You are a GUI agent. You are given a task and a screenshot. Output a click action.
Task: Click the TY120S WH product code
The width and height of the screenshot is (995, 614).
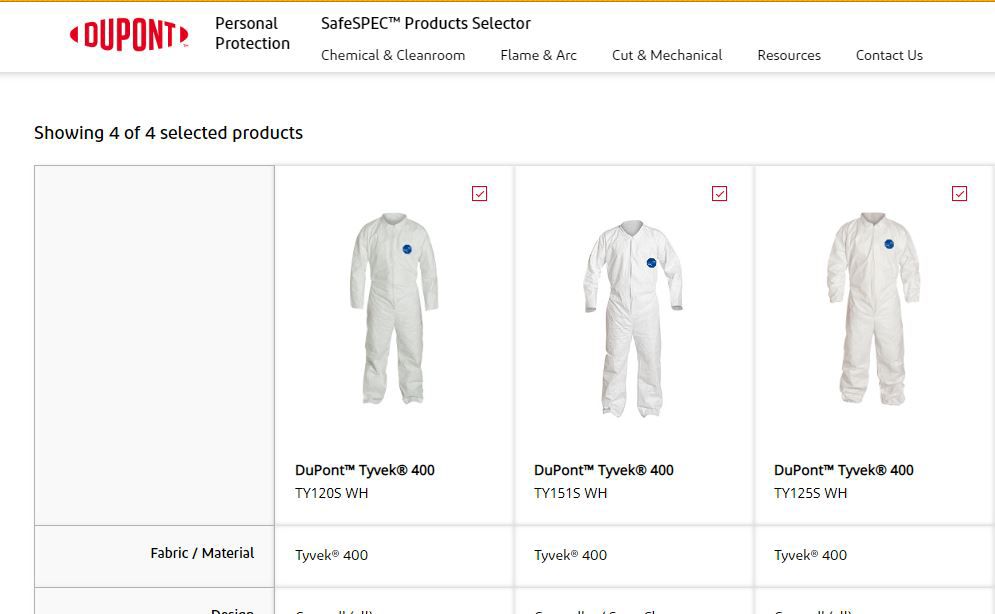(332, 493)
